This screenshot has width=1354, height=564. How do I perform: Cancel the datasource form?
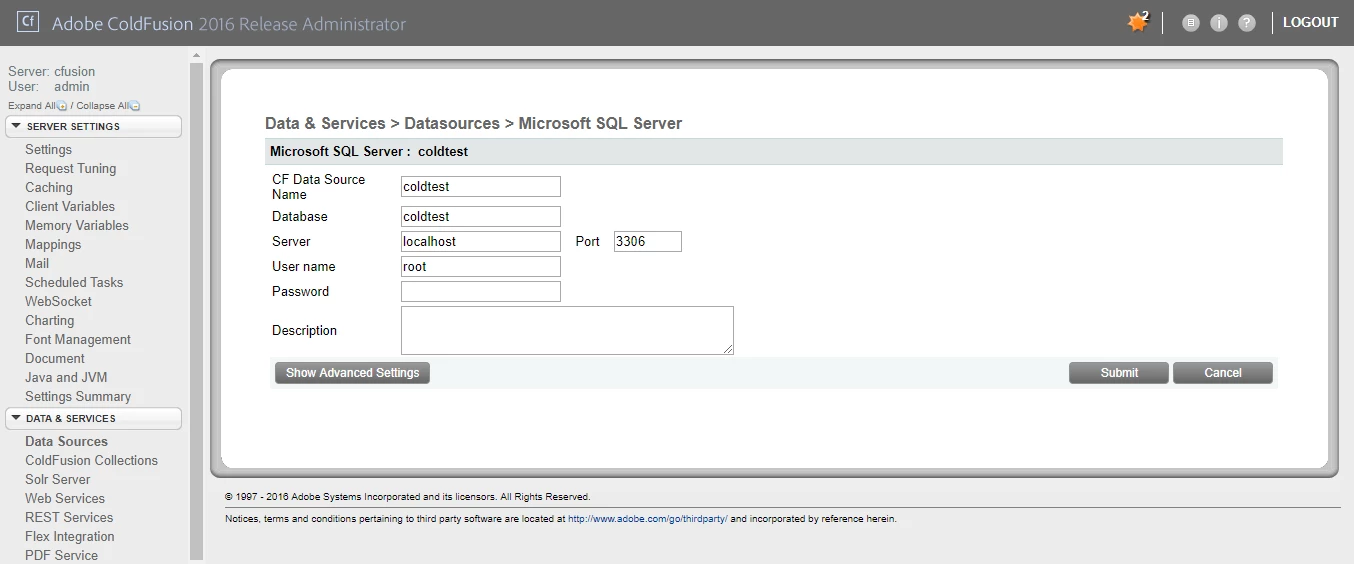click(x=1223, y=372)
